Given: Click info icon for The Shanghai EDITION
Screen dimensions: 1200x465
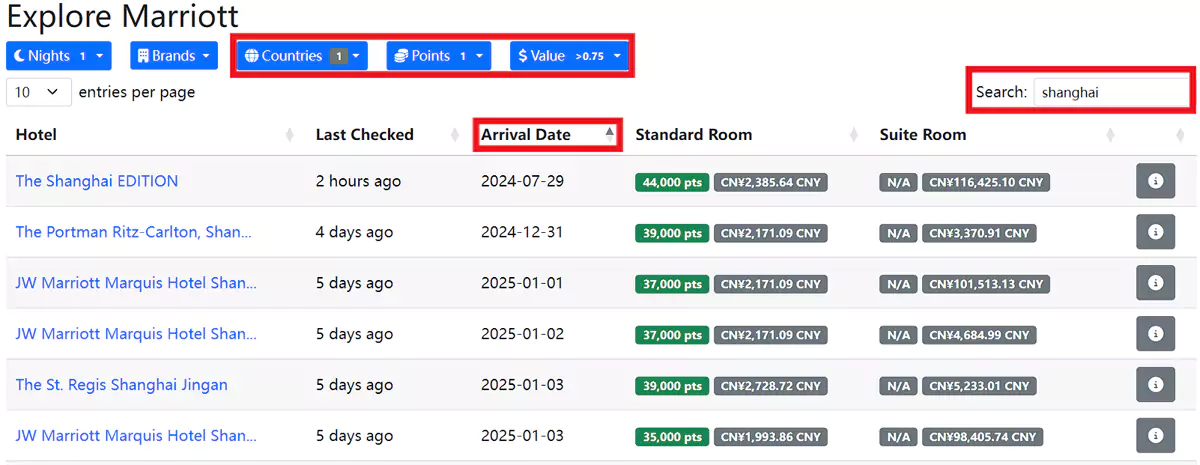Looking at the screenshot, I should [x=1155, y=181].
